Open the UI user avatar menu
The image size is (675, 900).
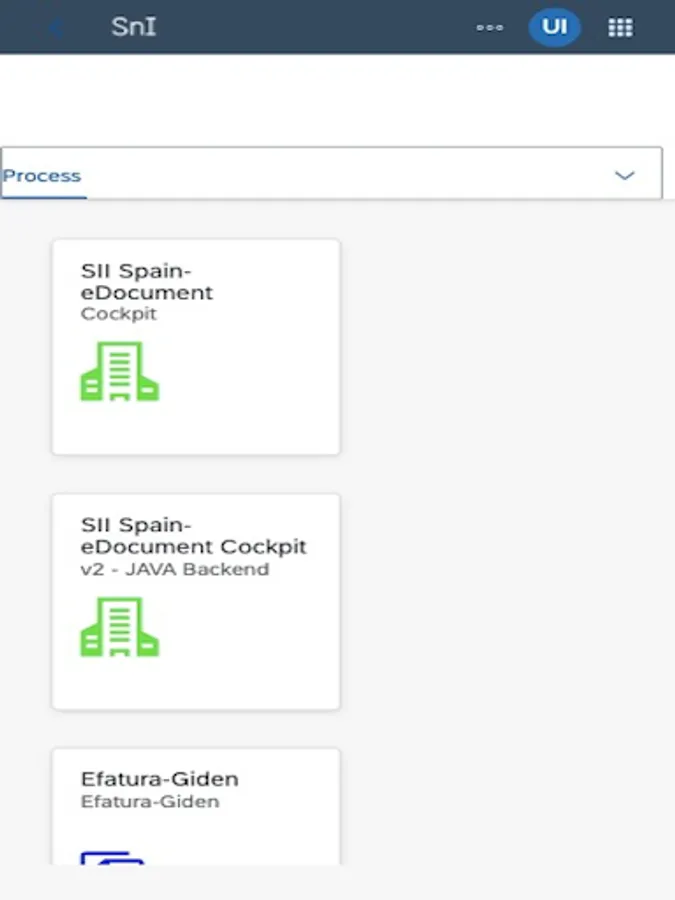pos(554,27)
